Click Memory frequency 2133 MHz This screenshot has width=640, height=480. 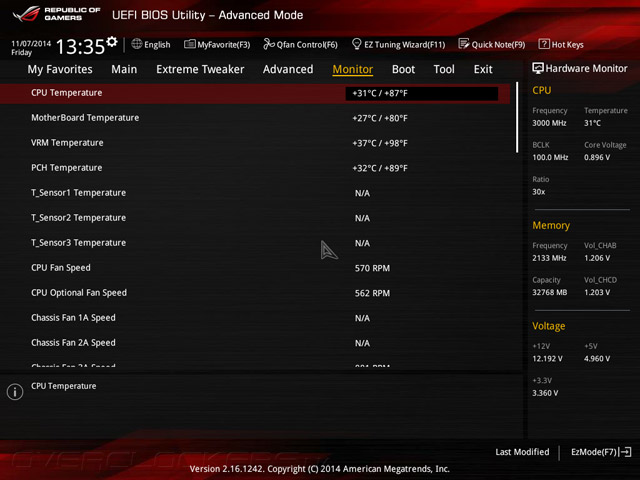(x=549, y=258)
